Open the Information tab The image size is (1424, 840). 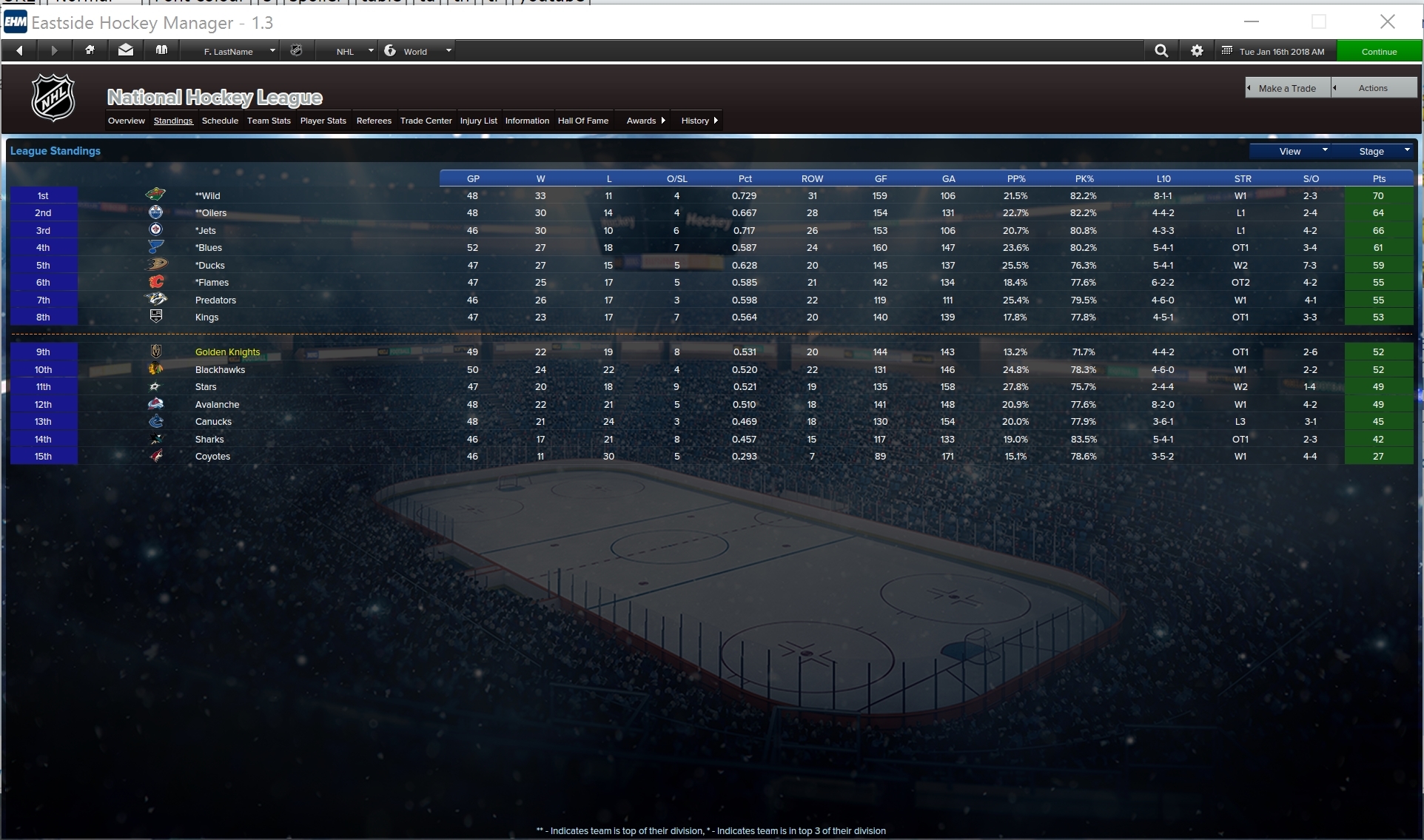(527, 121)
